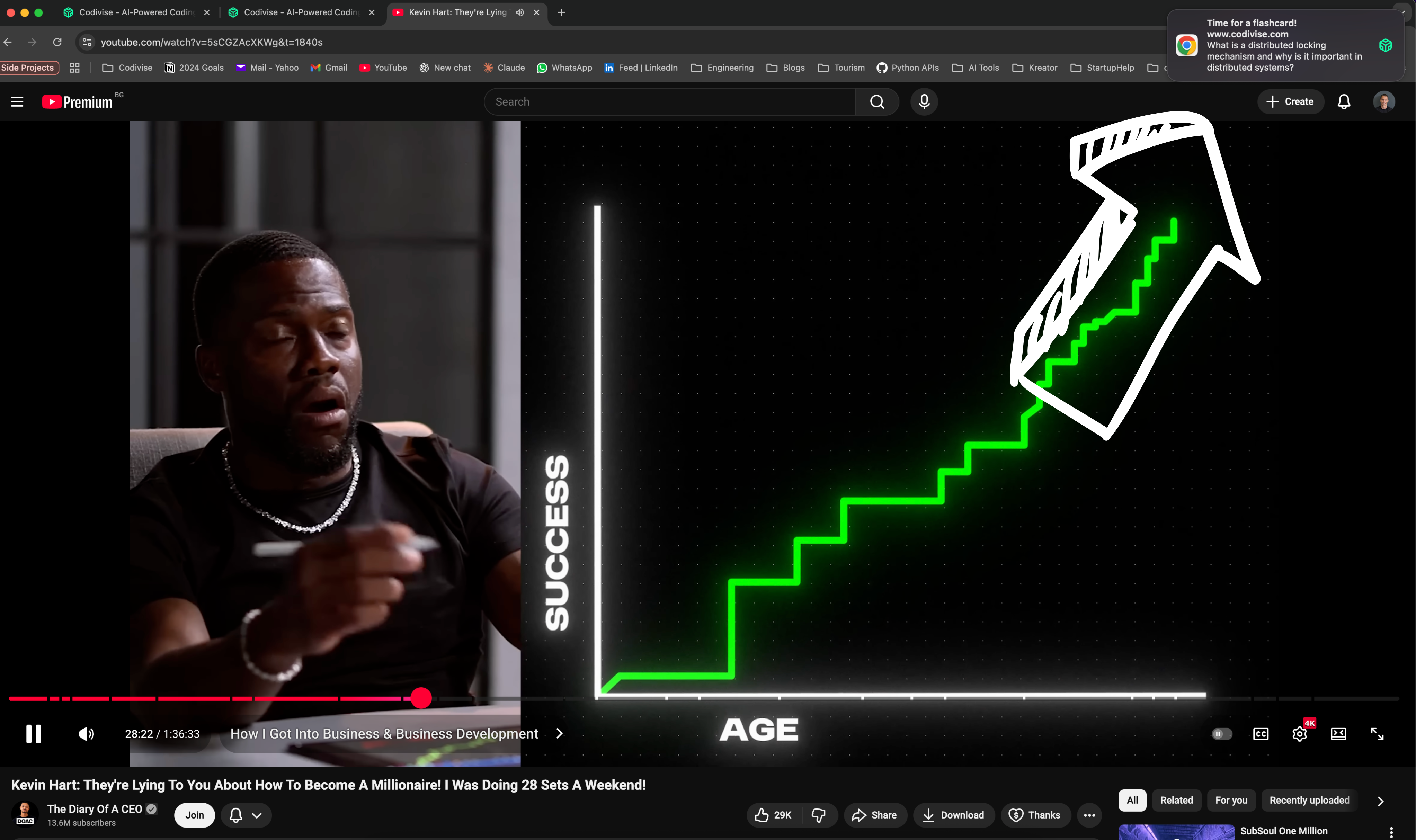Open the Share dialog for this video

(x=874, y=815)
